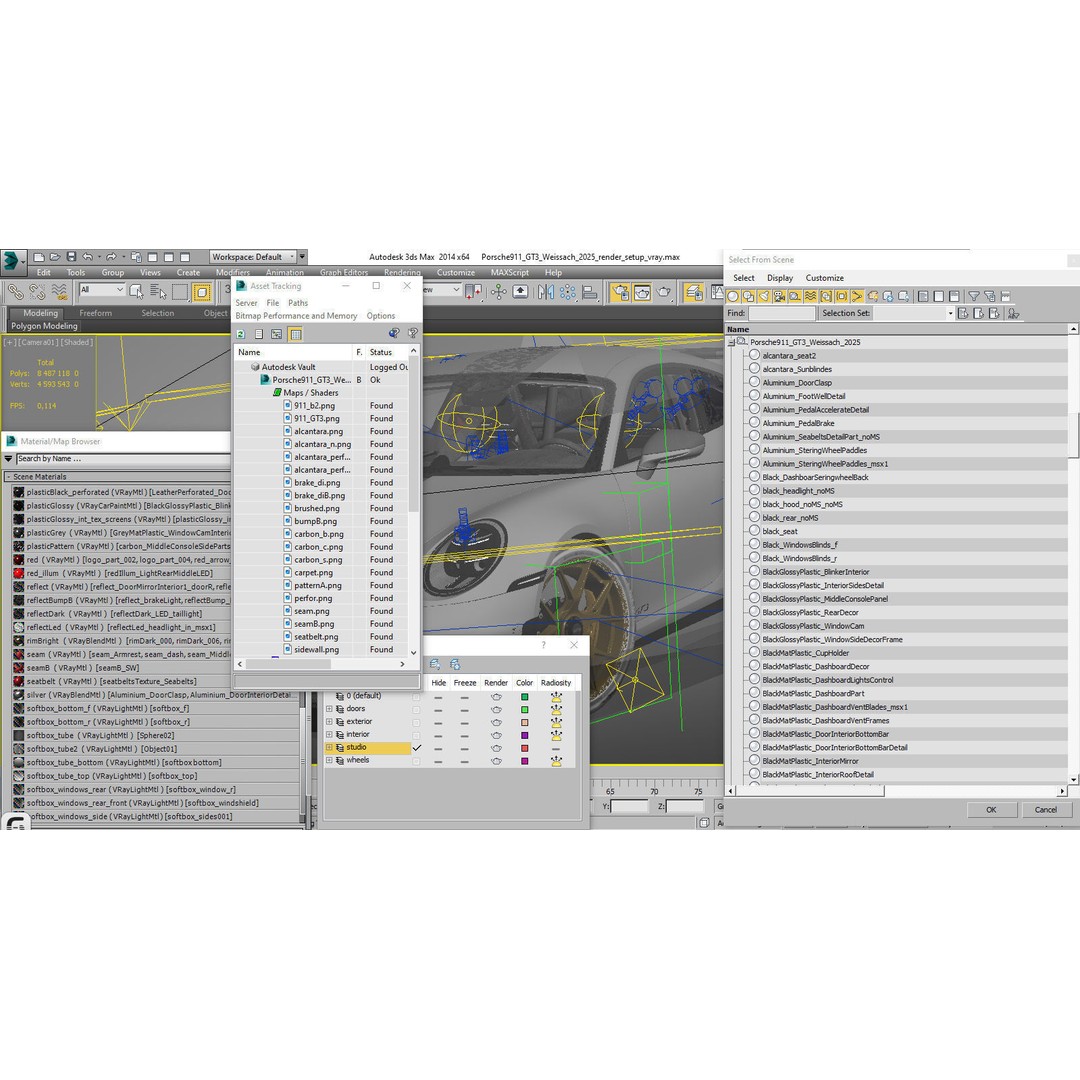Image resolution: width=1080 pixels, height=1080 pixels.
Task: Click the Render teapot for exterior layer
Action: tap(496, 723)
